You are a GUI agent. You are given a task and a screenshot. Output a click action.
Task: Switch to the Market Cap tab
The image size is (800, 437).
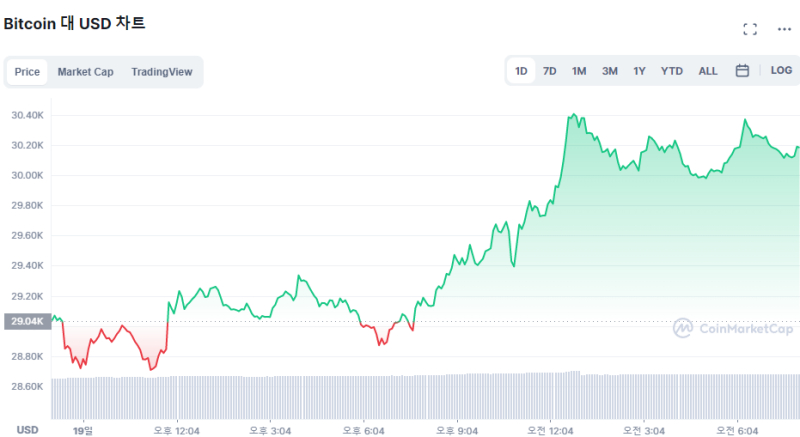click(85, 72)
